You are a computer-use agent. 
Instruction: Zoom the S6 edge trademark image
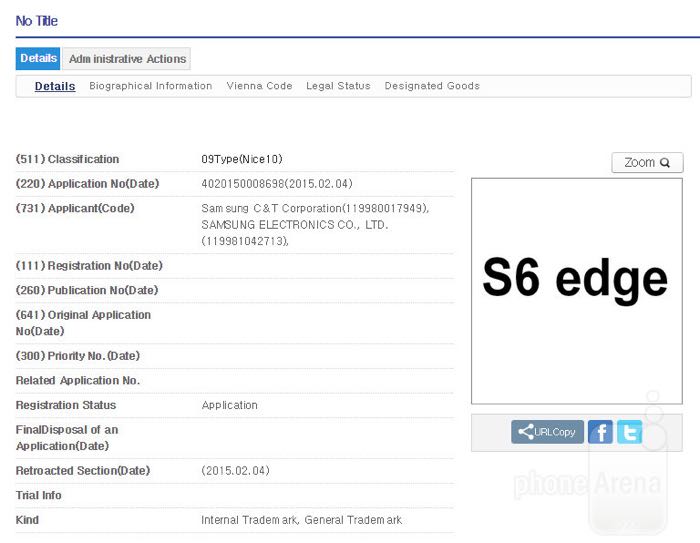pos(647,163)
